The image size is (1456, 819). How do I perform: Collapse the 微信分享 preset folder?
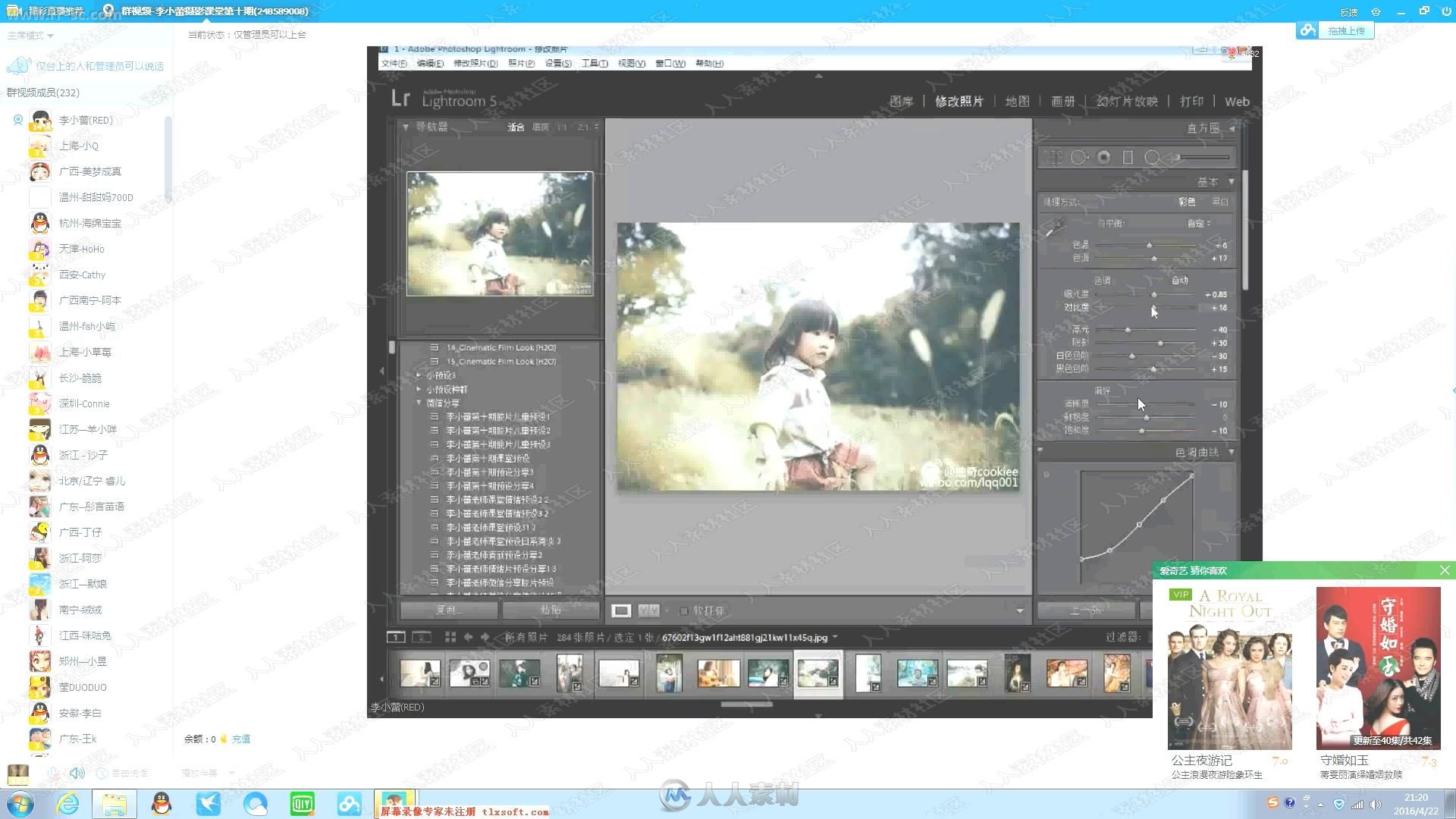coord(419,403)
